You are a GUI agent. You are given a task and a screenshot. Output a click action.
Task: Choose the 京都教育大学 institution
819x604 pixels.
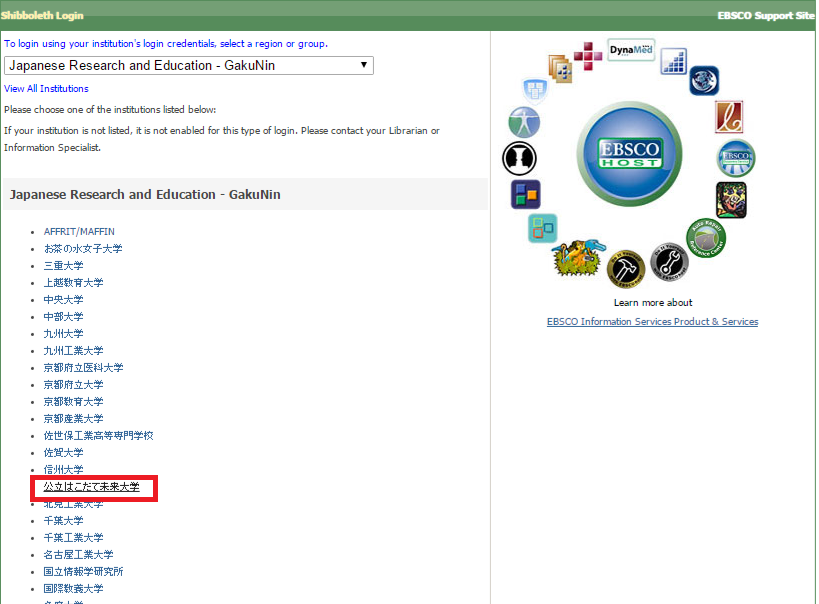(x=74, y=402)
